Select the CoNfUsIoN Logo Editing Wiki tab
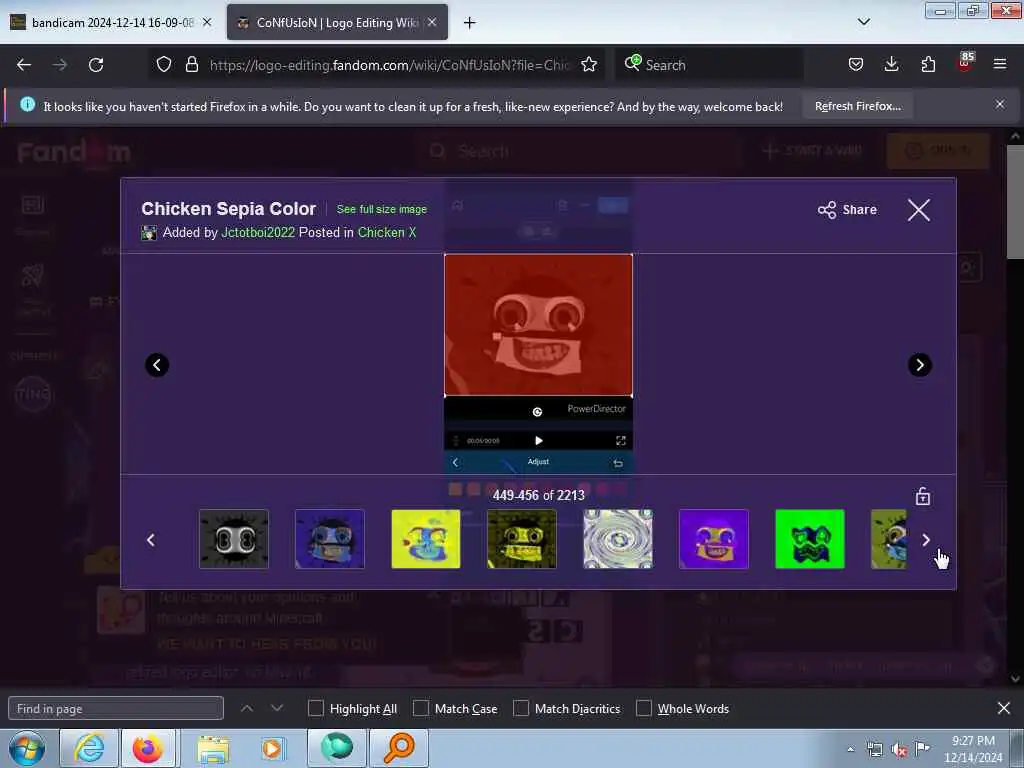This screenshot has height=768, width=1024. coord(336,23)
